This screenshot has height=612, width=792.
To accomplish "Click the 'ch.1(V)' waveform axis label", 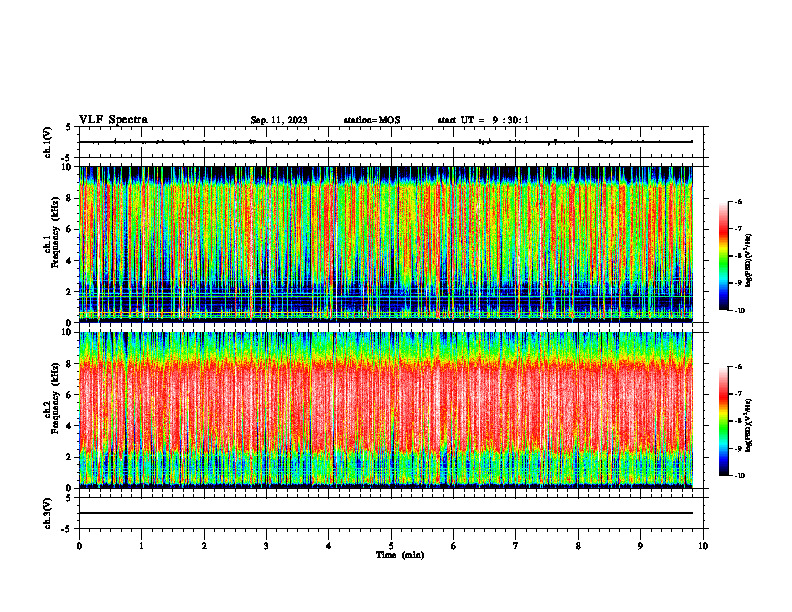I will point(48,142).
